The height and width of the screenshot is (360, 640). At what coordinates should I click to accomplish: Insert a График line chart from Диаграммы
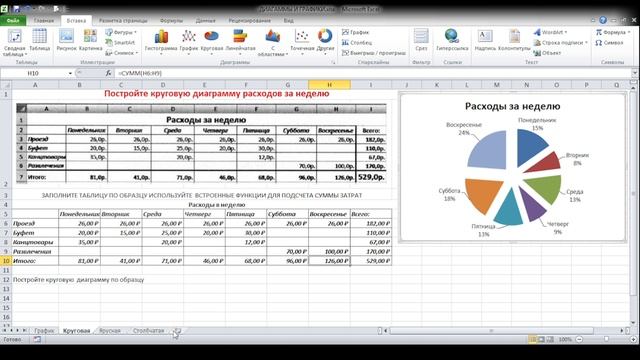pos(189,42)
